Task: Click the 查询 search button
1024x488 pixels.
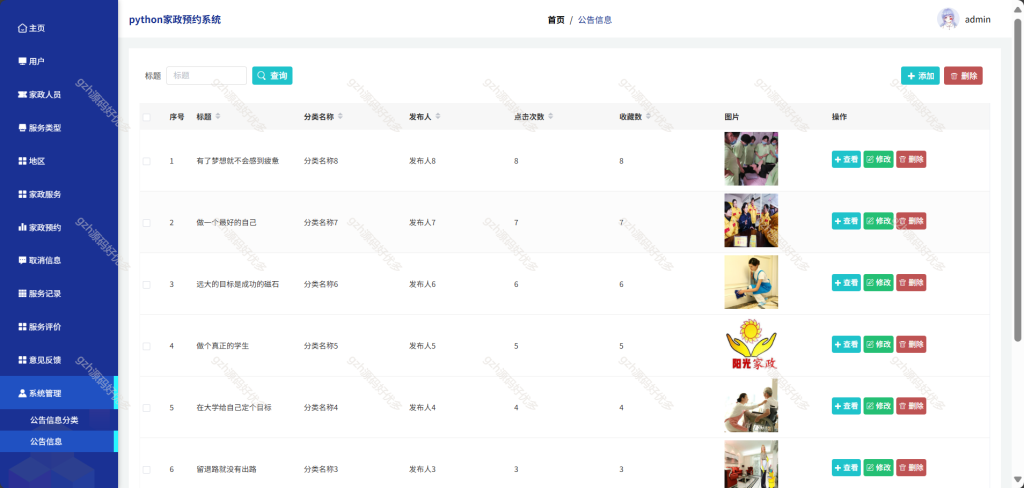Action: (x=272, y=76)
